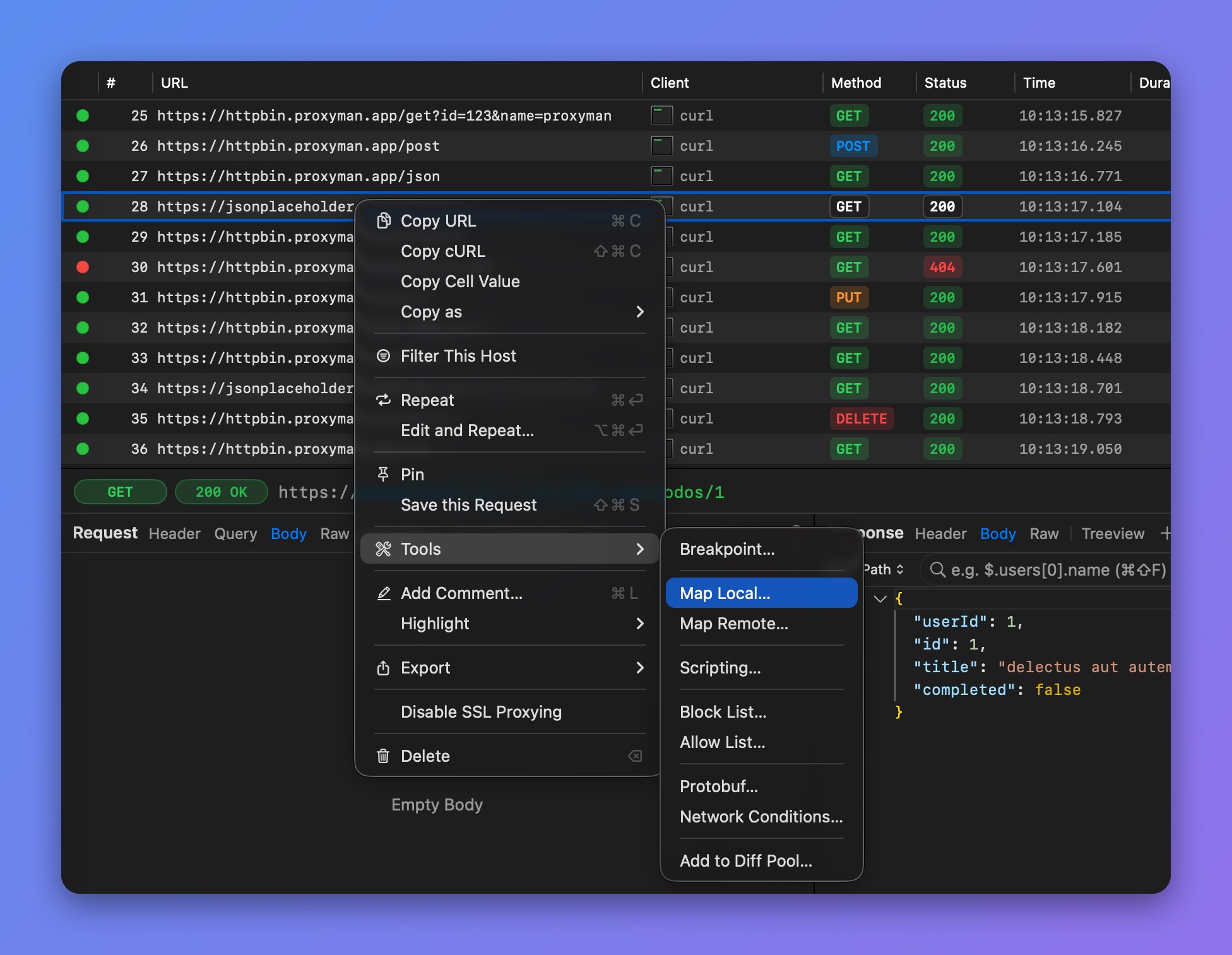Collapse the JSON root object chevron

point(880,598)
